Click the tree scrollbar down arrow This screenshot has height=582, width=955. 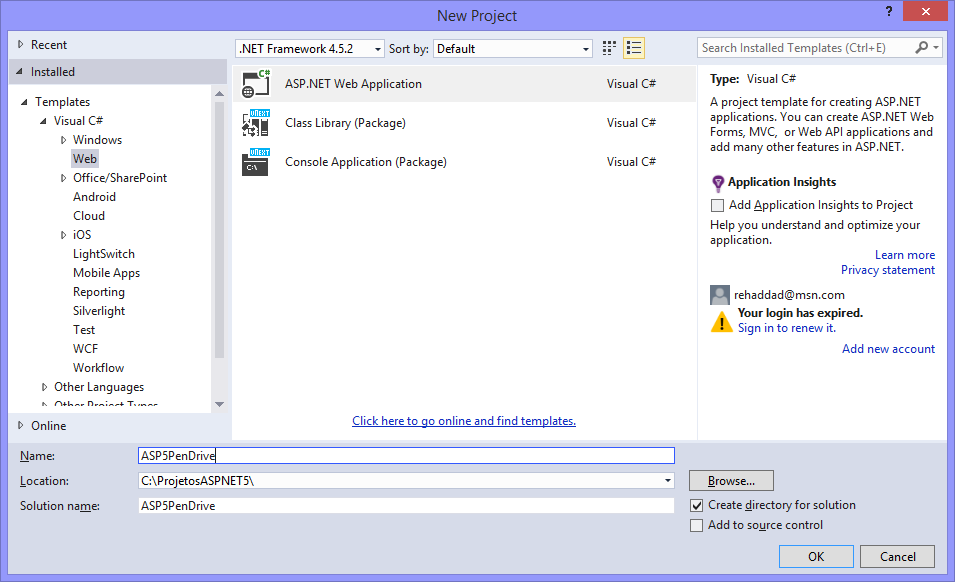[x=219, y=404]
